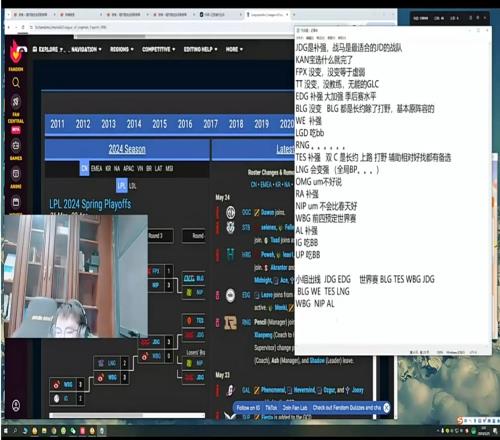Click the LNG team in the playoff bracket
Image resolution: width=500 pixels, height=440 pixels.
(111, 363)
